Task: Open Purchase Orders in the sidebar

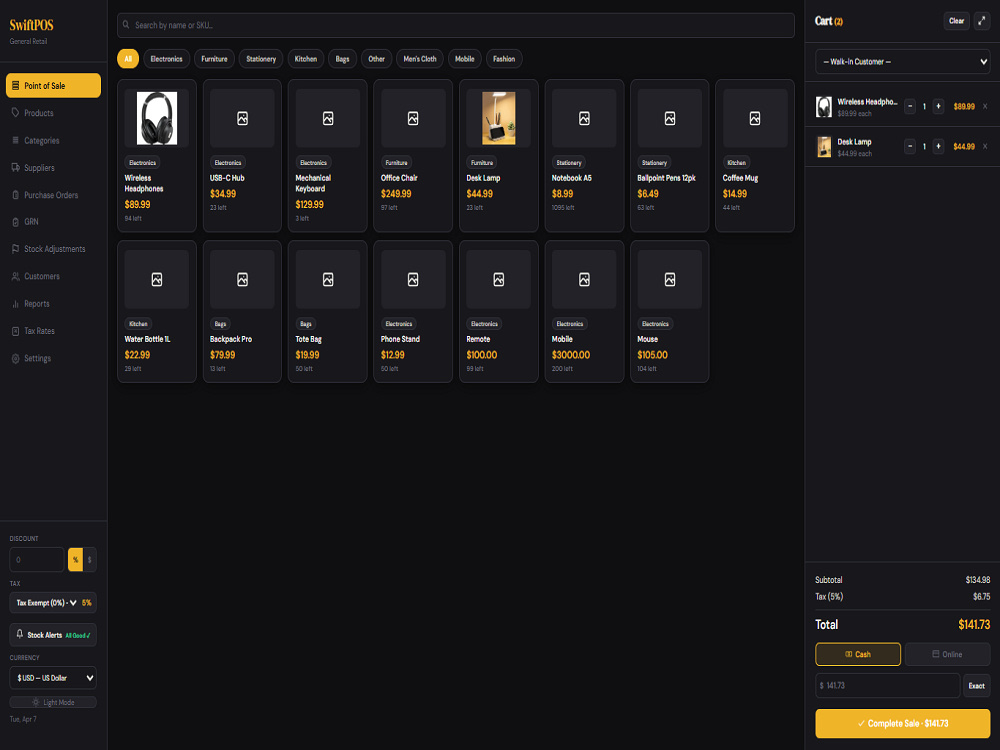Action: point(53,195)
